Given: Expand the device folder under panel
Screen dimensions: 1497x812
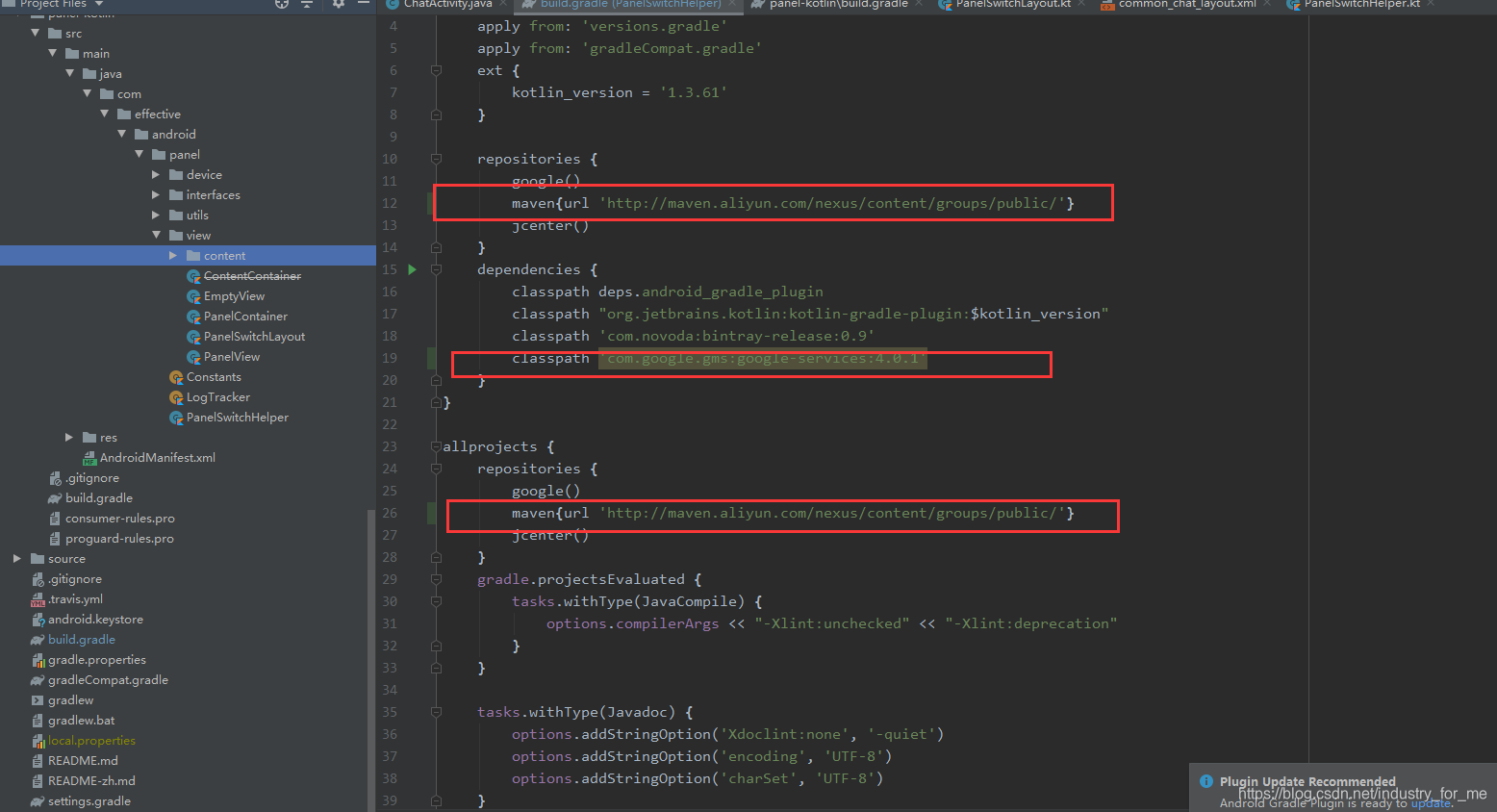Looking at the screenshot, I should pyautogui.click(x=155, y=174).
